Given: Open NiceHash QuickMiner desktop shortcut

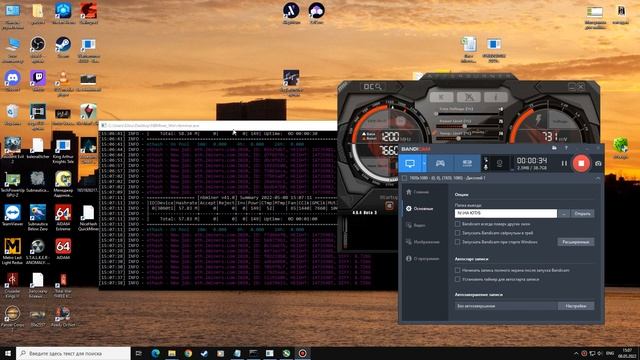Looking at the screenshot, I should tap(88, 218).
